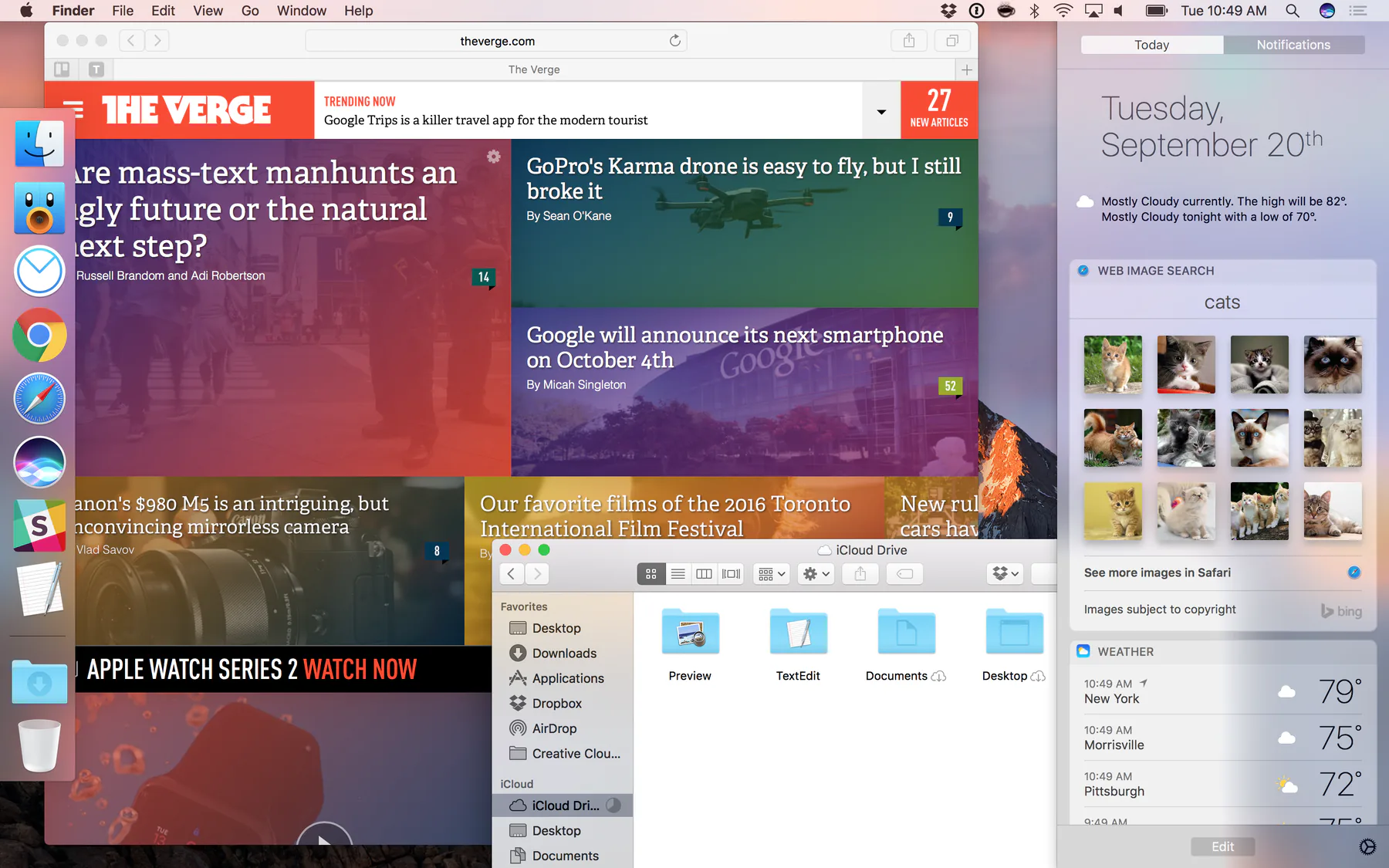The height and width of the screenshot is (868, 1389).
Task: Open the GoPro Karma drone article
Action: tap(743, 178)
